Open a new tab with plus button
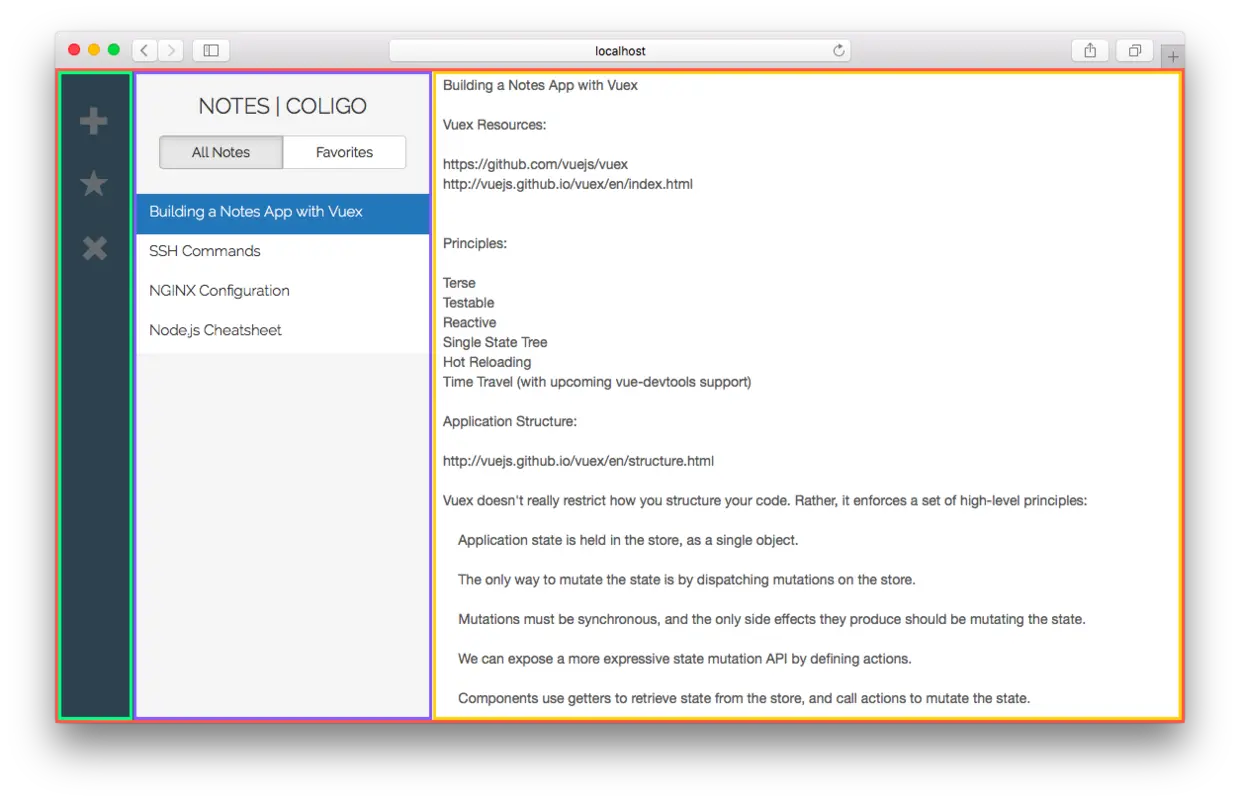1240x802 pixels. [x=1173, y=57]
